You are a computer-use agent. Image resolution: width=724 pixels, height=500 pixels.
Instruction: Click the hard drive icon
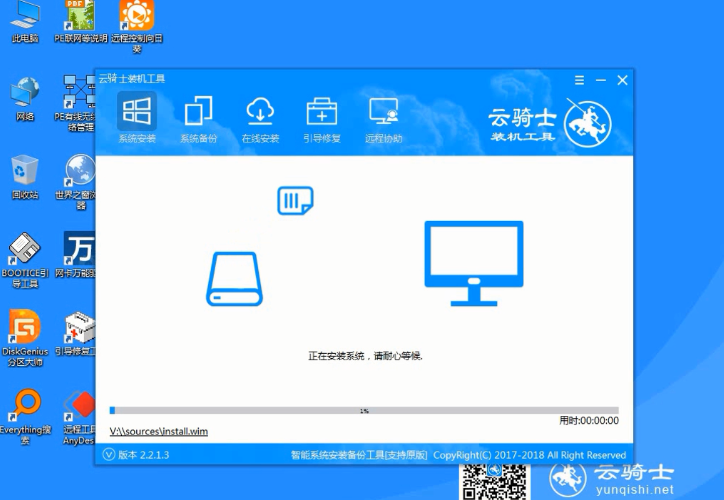point(234,279)
